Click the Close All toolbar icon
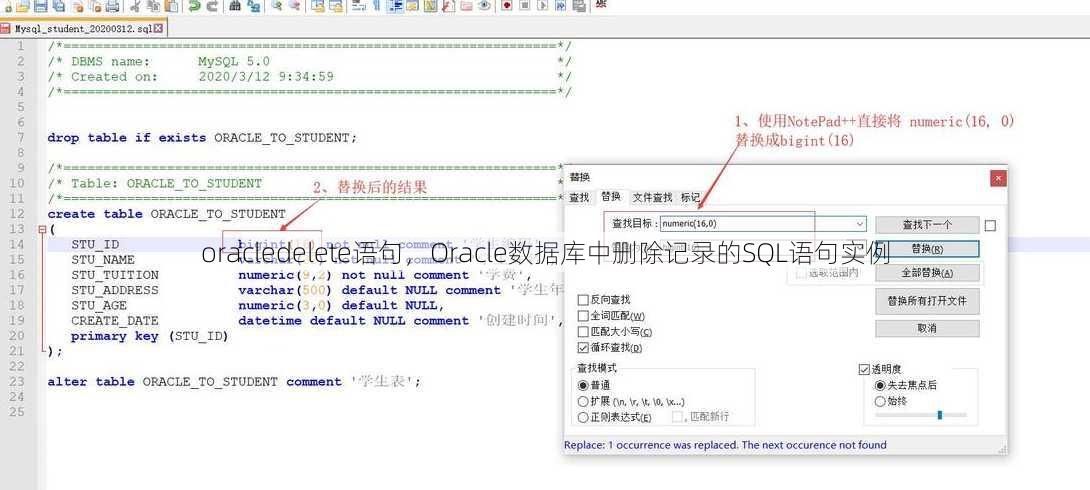 pos(96,6)
